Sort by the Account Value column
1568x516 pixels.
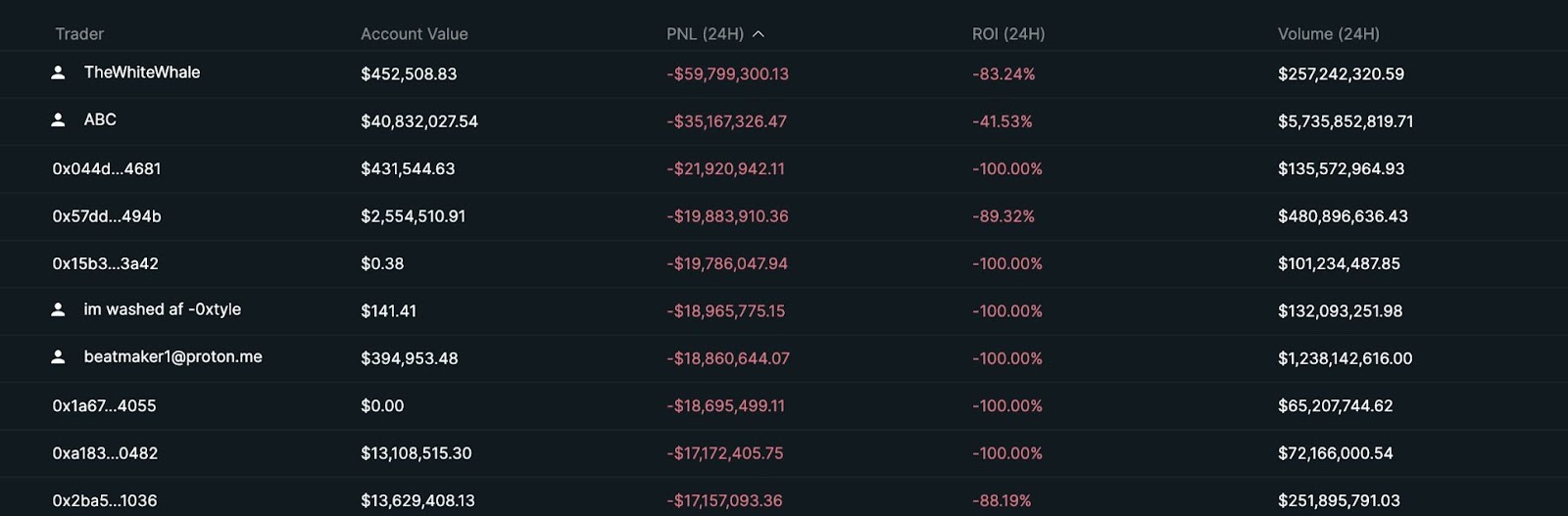(x=414, y=34)
